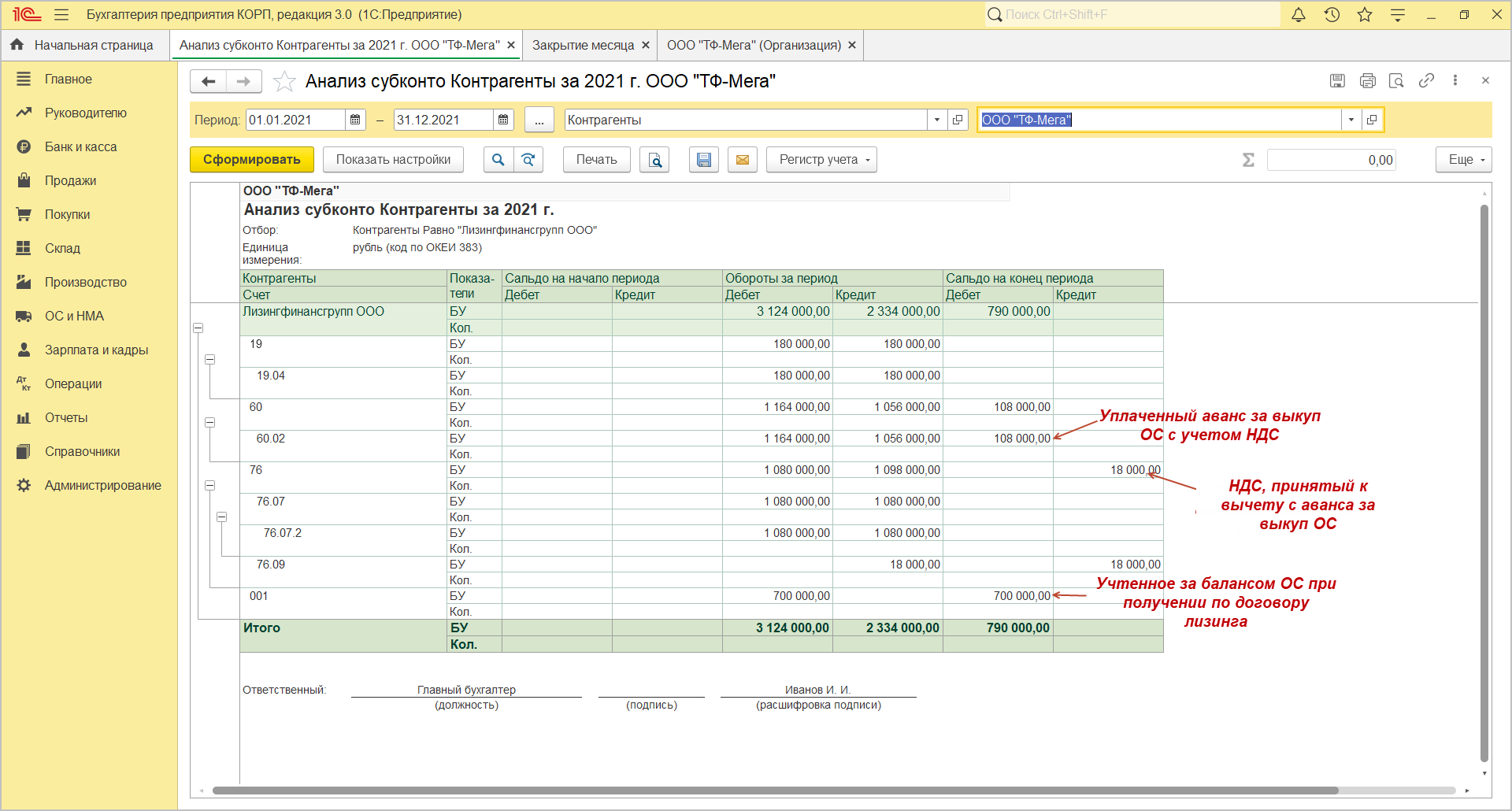
Task: Close the Закрытие месяца tab
Action: click(646, 45)
